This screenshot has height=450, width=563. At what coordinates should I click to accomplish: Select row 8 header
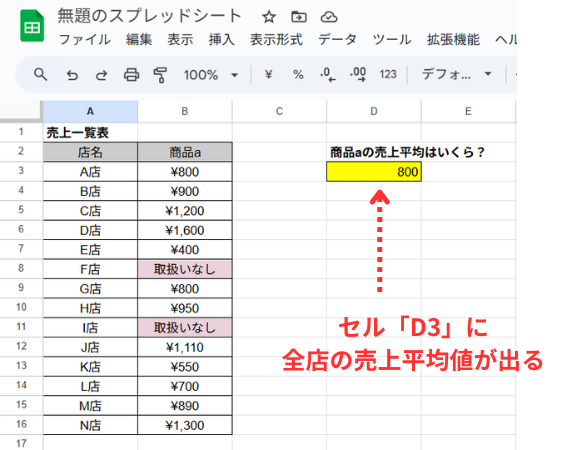coord(21,268)
